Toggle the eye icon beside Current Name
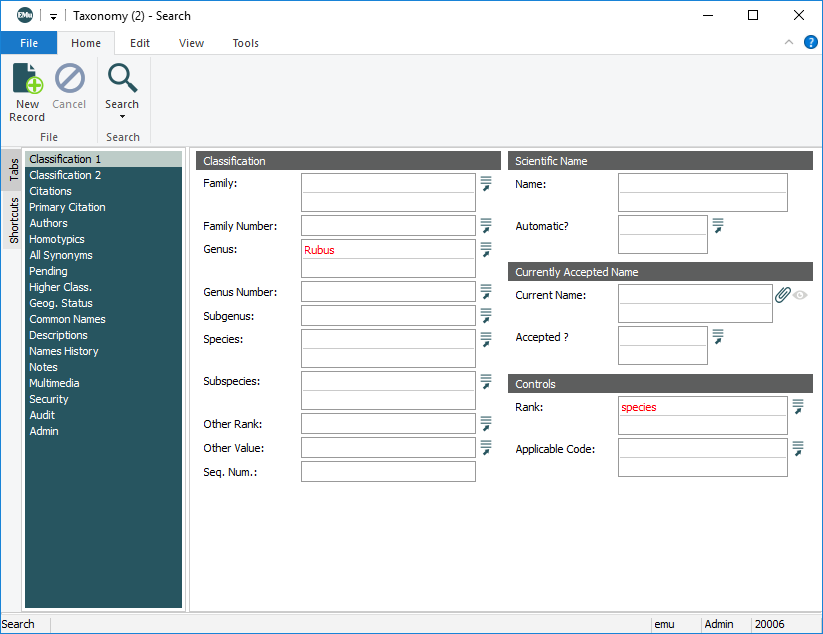The height and width of the screenshot is (634, 823). point(800,295)
